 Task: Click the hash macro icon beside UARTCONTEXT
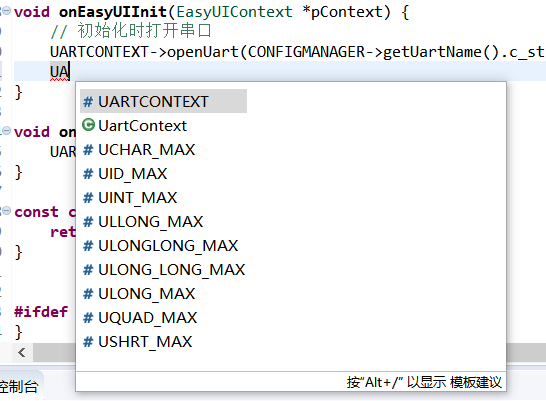pyautogui.click(x=88, y=102)
